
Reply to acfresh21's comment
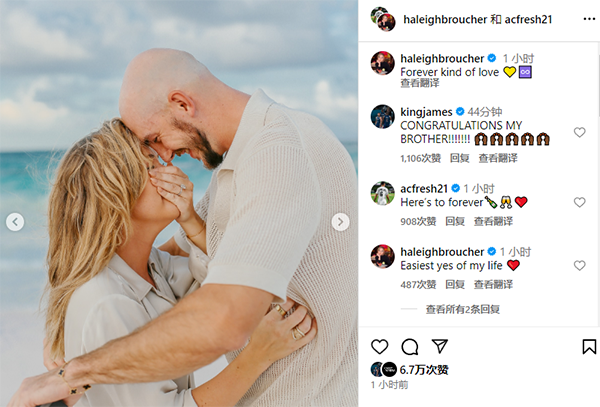(455, 221)
